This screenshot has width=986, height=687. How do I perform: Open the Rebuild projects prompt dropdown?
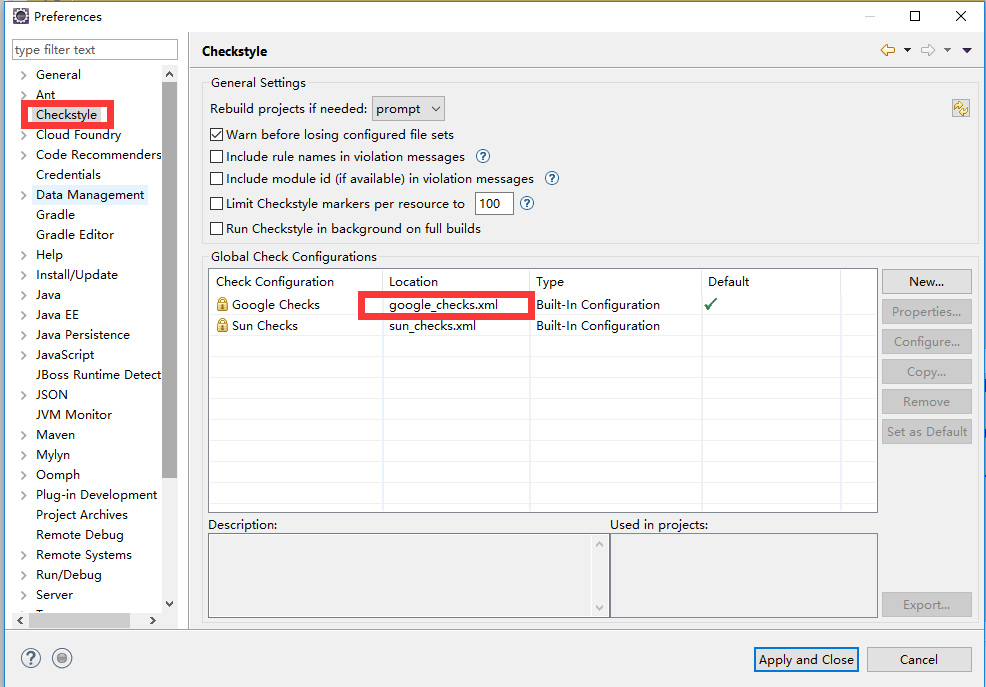(x=408, y=109)
